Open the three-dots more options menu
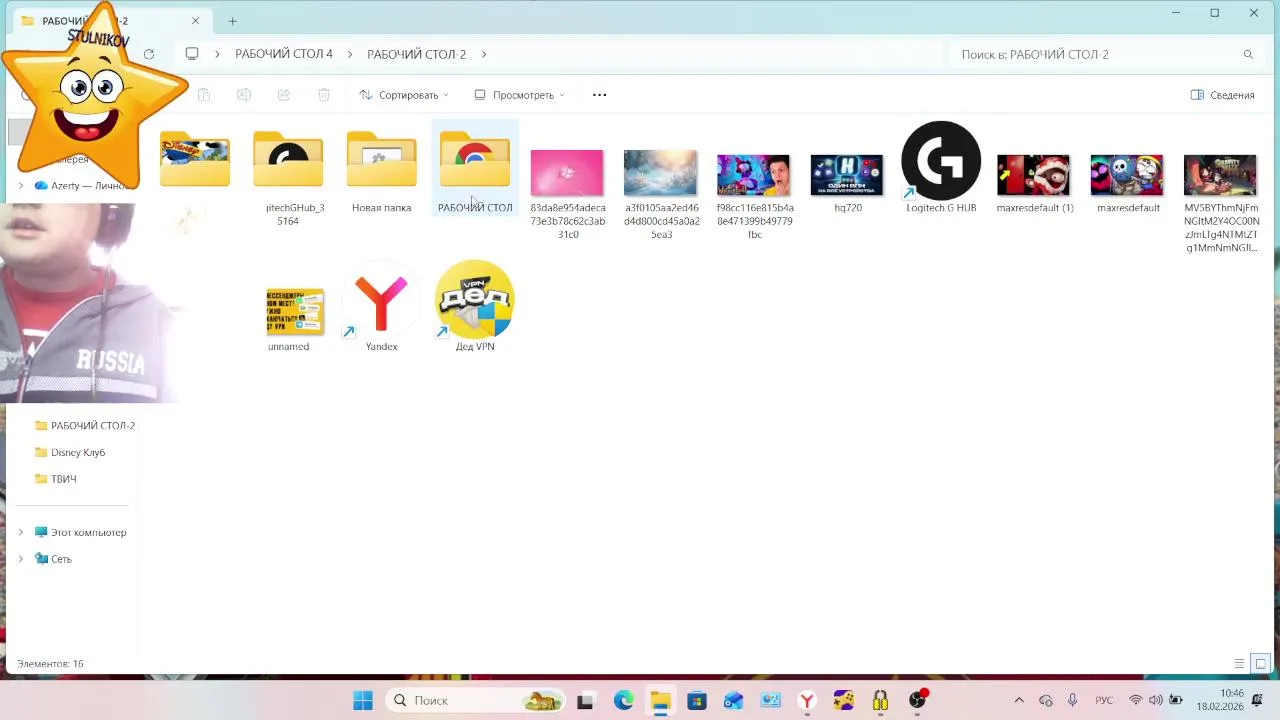The height and width of the screenshot is (720, 1280). [x=600, y=95]
